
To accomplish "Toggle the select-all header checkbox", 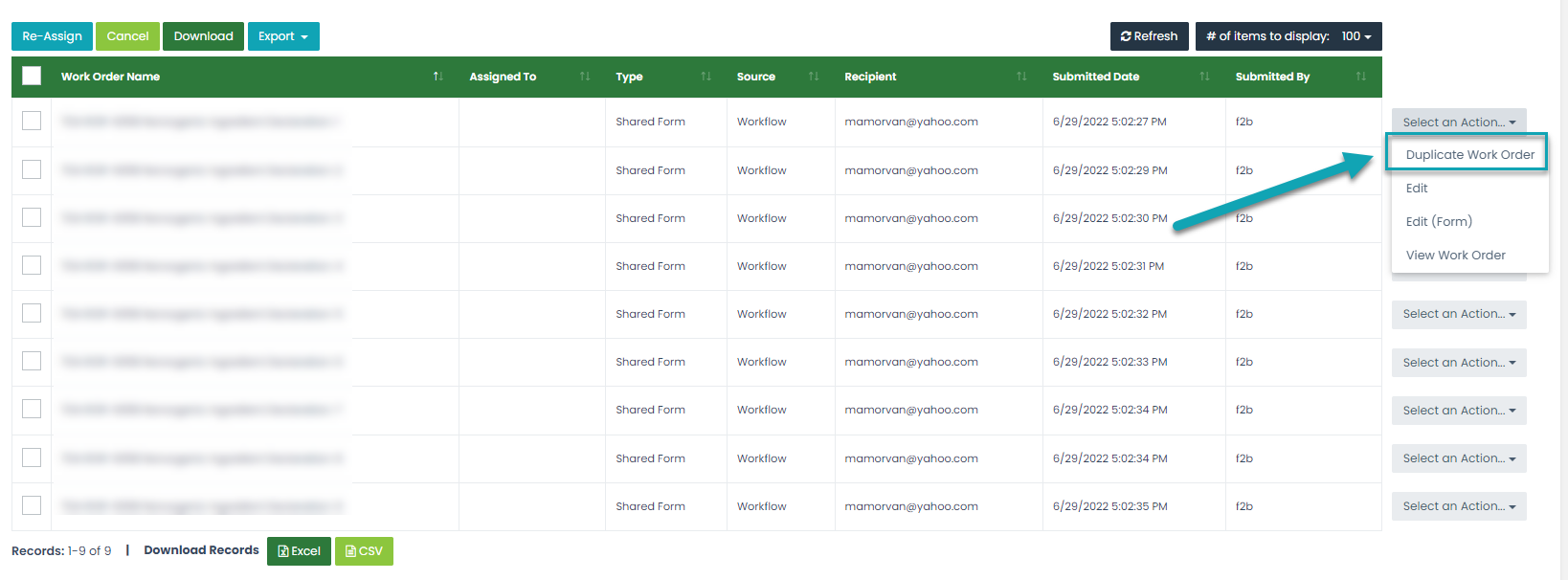I will 32,76.
